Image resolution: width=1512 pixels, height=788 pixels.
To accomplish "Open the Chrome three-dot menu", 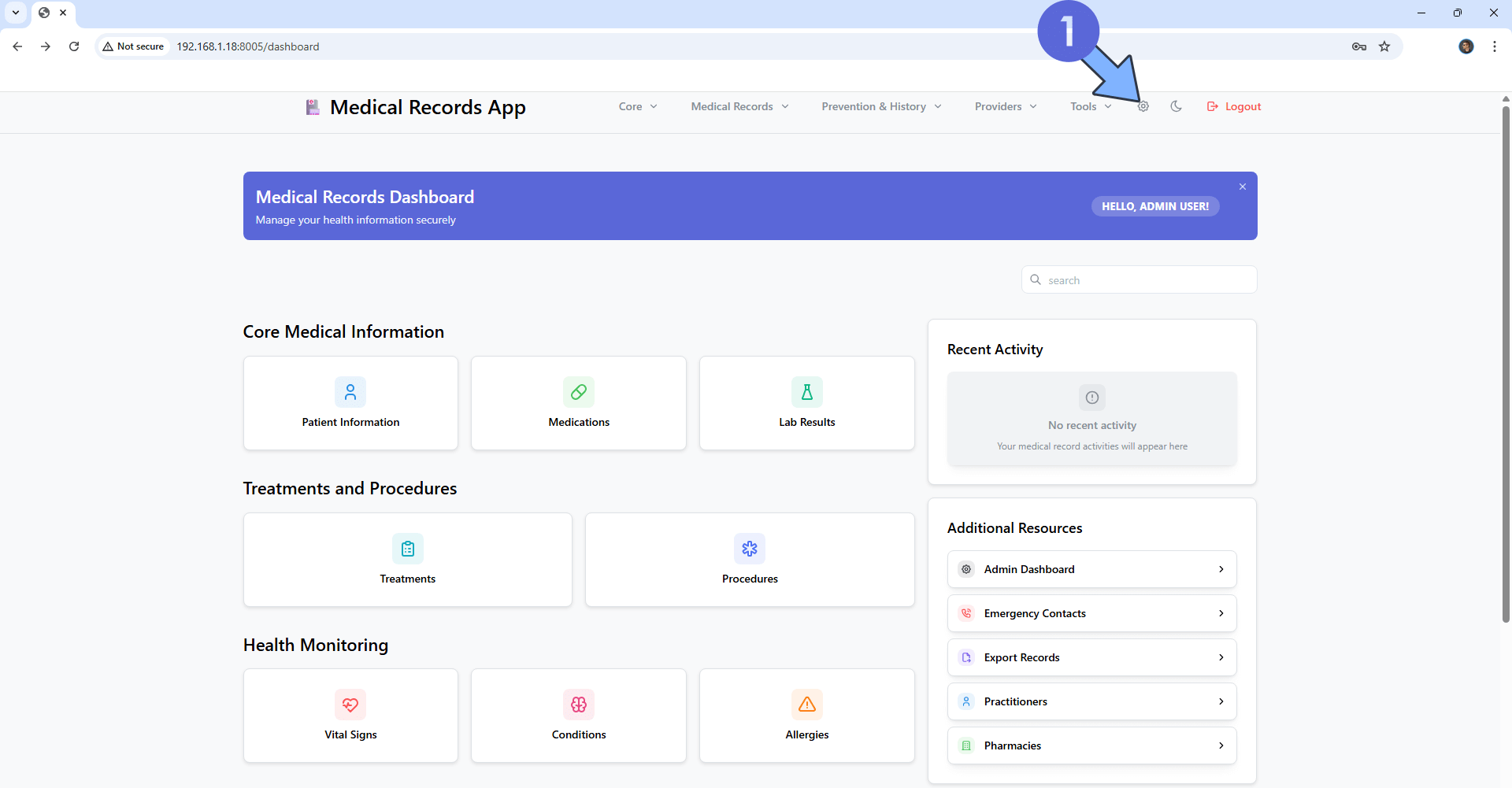I will click(1495, 46).
